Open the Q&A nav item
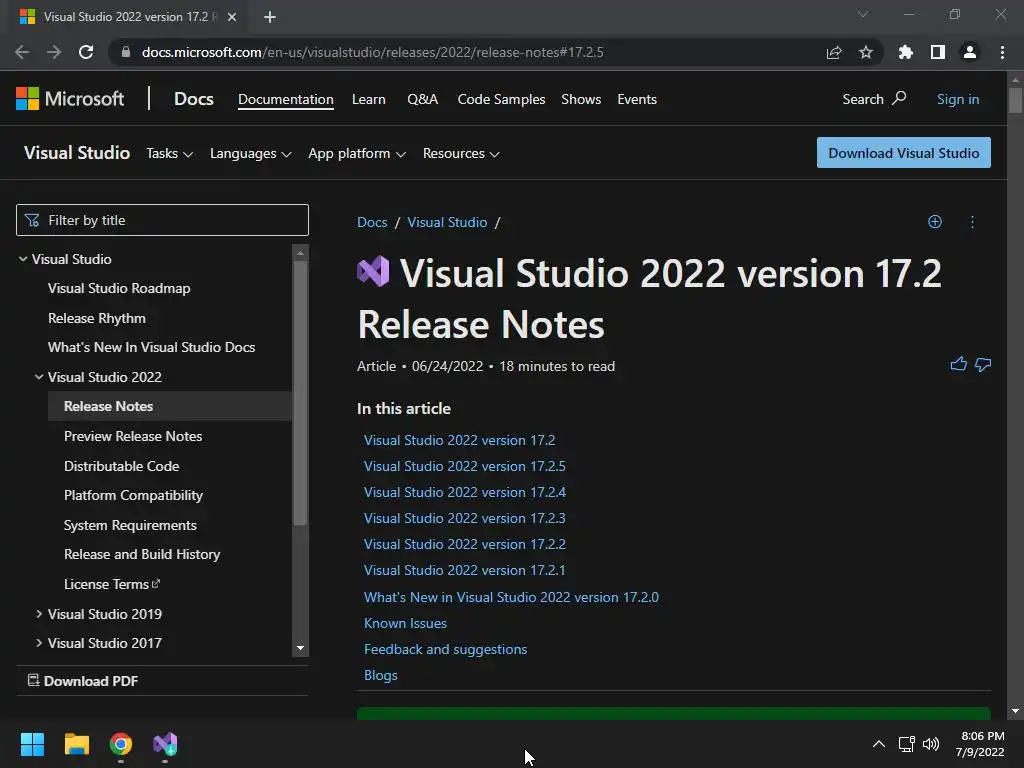This screenshot has height=768, width=1024. click(x=423, y=99)
